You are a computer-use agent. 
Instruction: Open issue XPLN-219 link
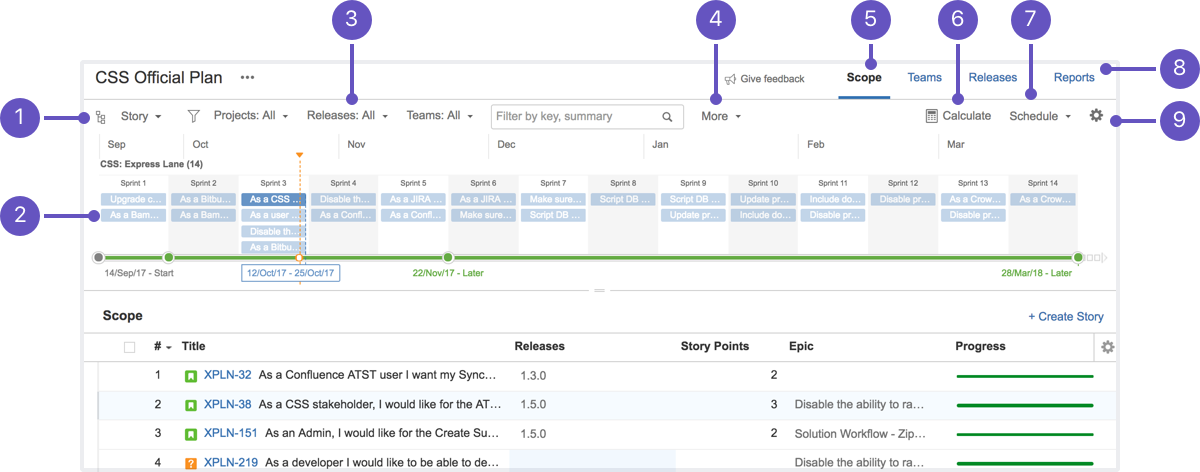[x=231, y=462]
